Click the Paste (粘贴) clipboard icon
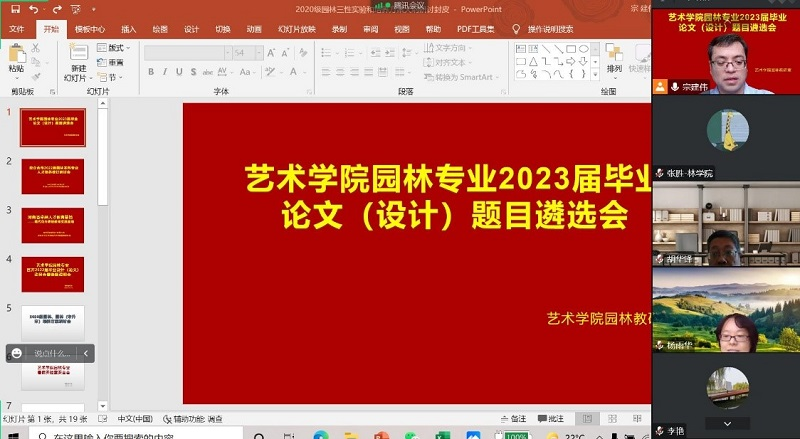Viewport: 800px width, 439px height. 16,60
